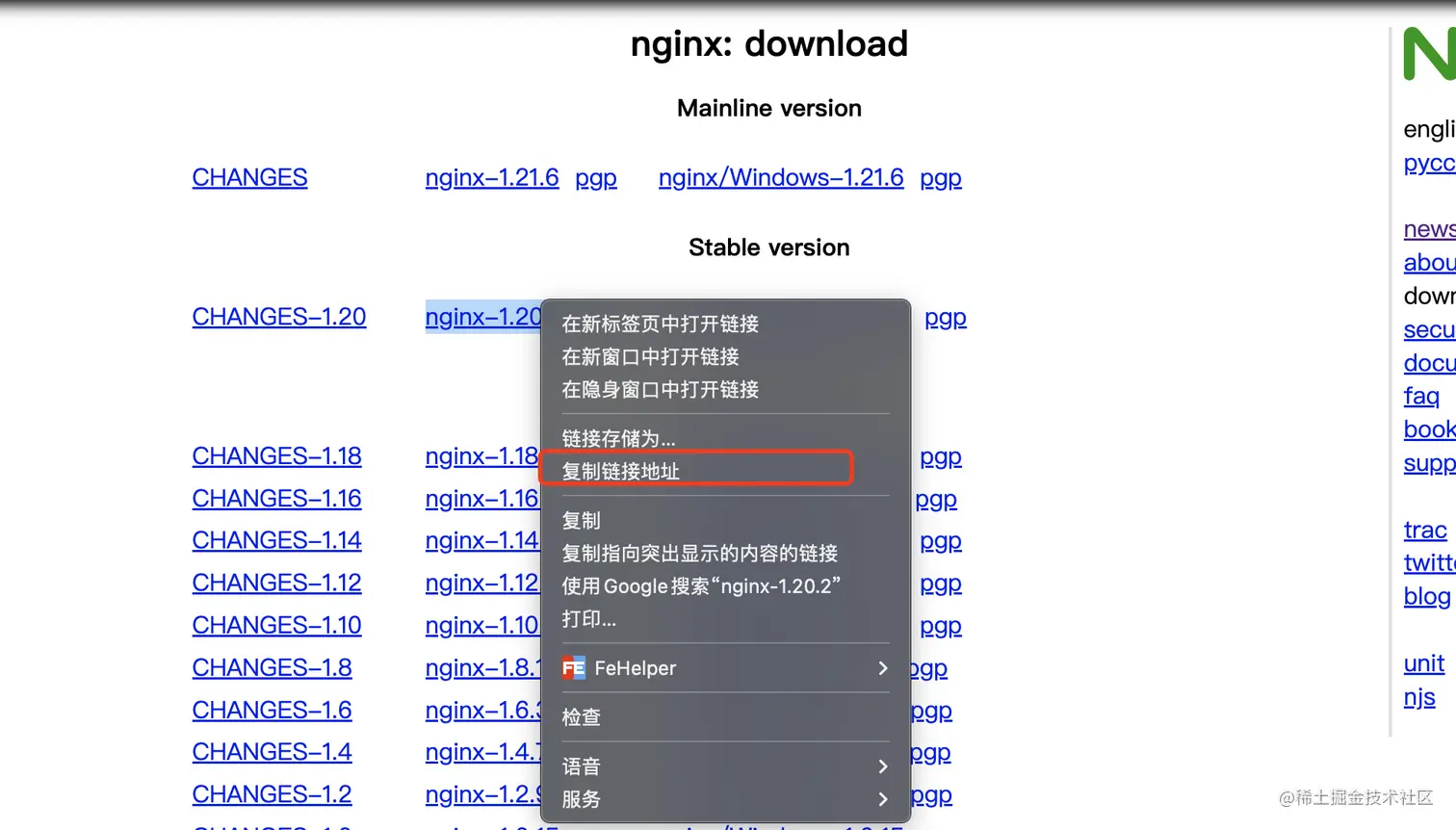Open CHANGES-1.4 link
The image size is (1456, 830).
pos(272,752)
